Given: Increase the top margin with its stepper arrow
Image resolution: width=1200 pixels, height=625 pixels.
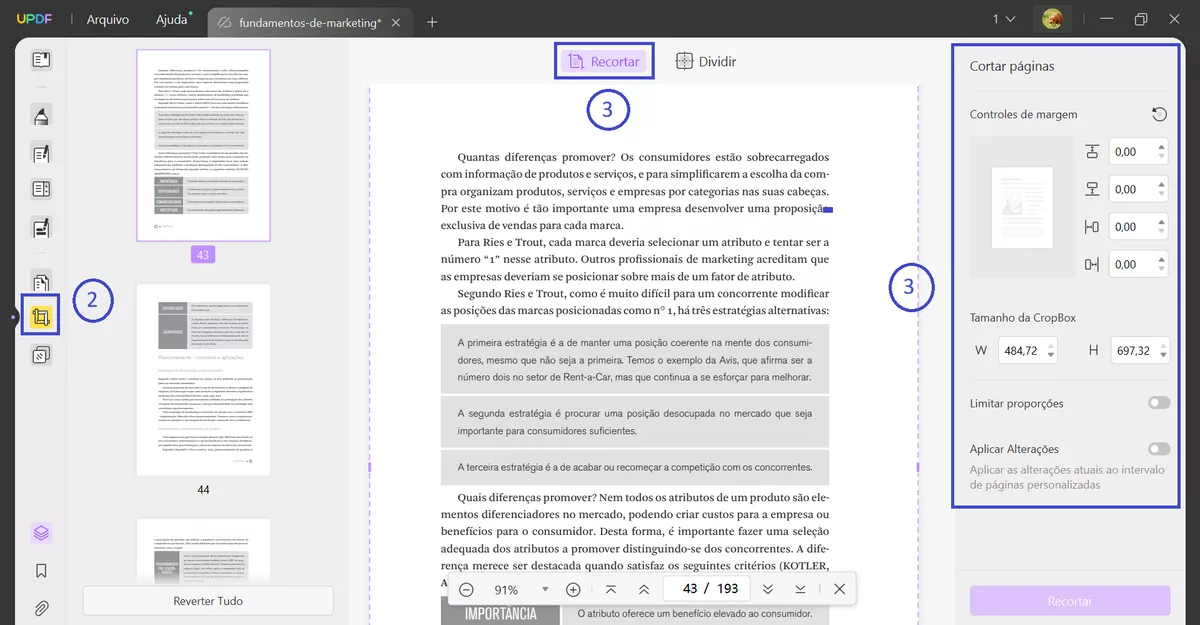Looking at the screenshot, I should click(1160, 146).
